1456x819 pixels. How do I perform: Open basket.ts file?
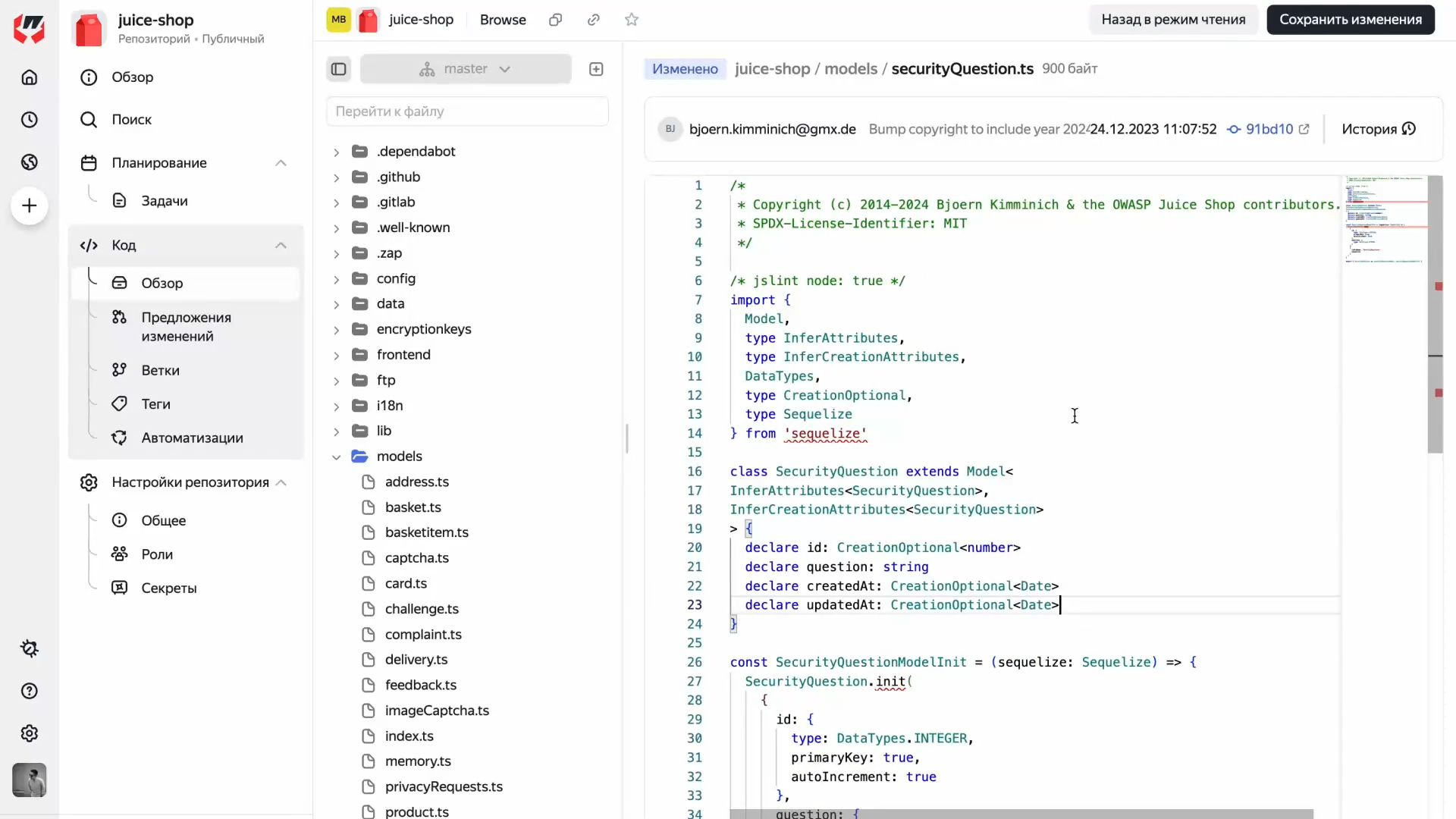(413, 507)
